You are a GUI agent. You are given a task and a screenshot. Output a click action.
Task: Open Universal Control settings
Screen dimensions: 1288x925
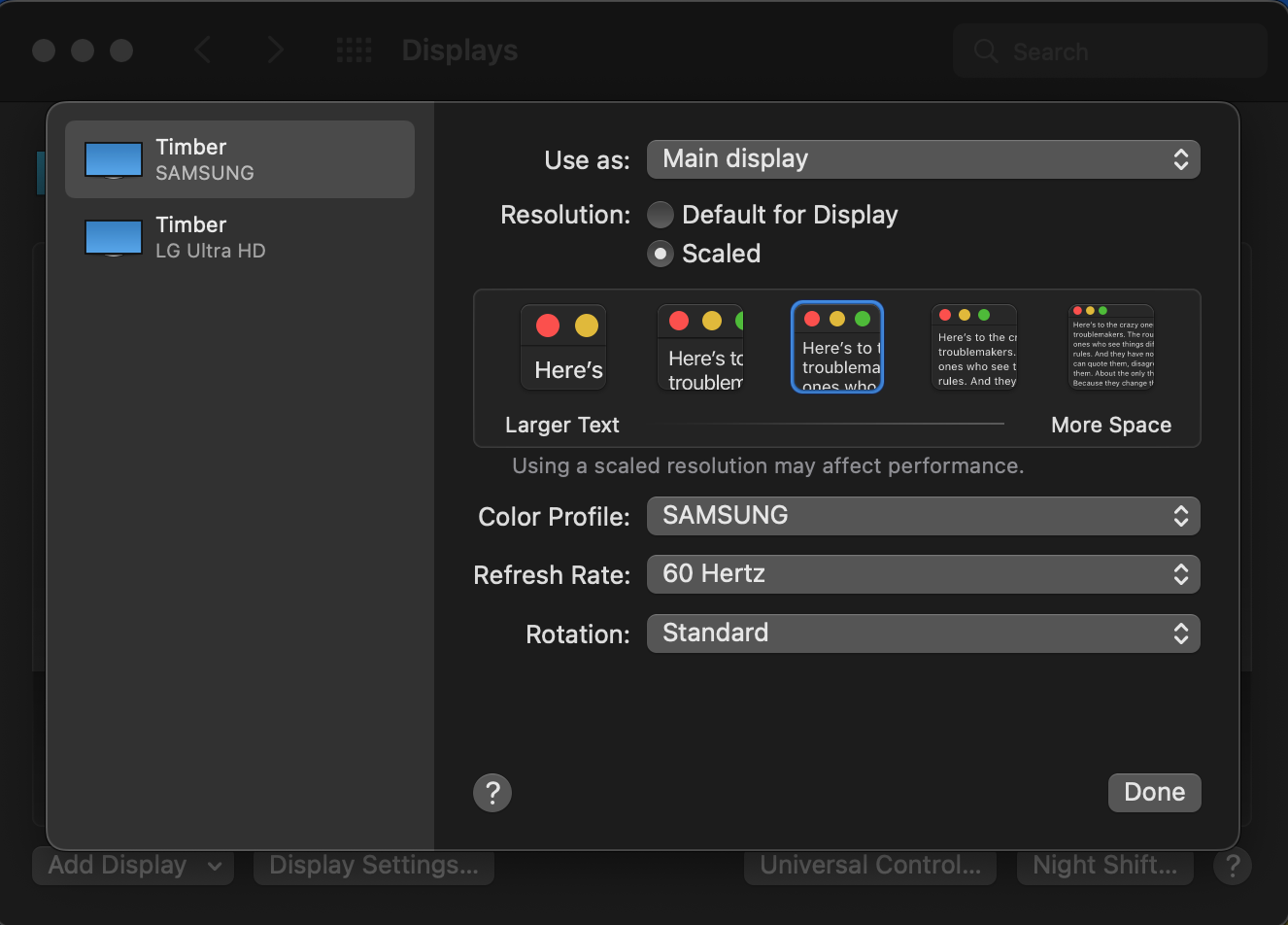tap(869, 865)
